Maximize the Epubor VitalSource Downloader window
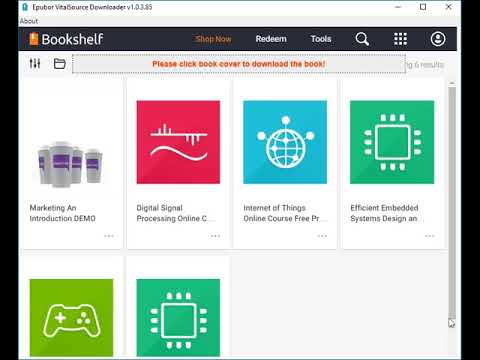The width and height of the screenshot is (480, 360). [423, 7]
